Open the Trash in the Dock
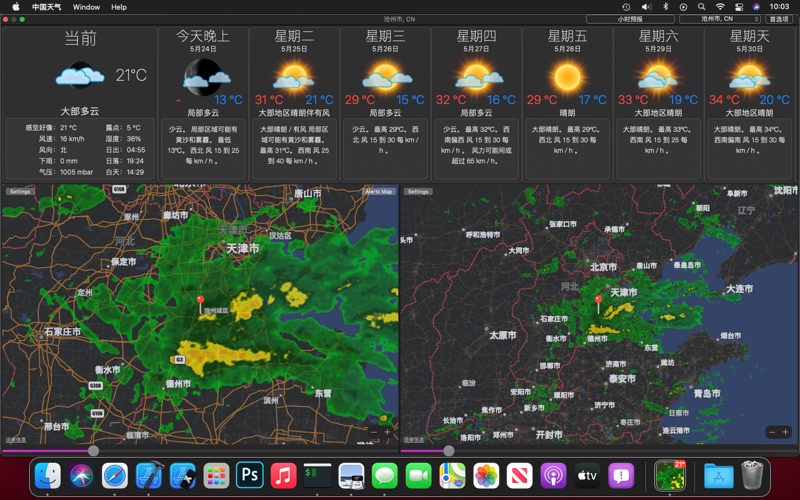Image resolution: width=800 pixels, height=500 pixels. point(752,476)
